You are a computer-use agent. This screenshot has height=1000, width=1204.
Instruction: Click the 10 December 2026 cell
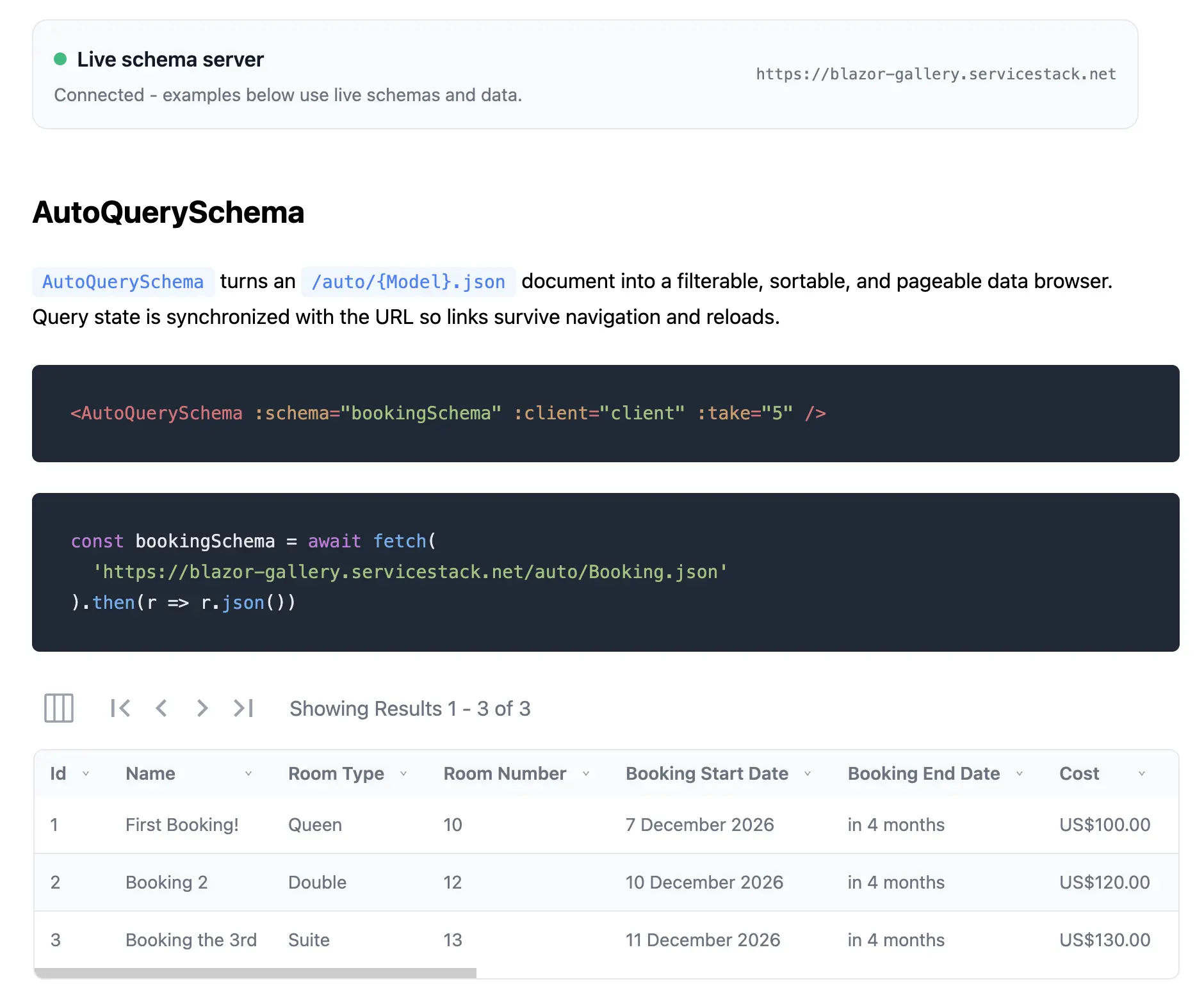tap(704, 882)
